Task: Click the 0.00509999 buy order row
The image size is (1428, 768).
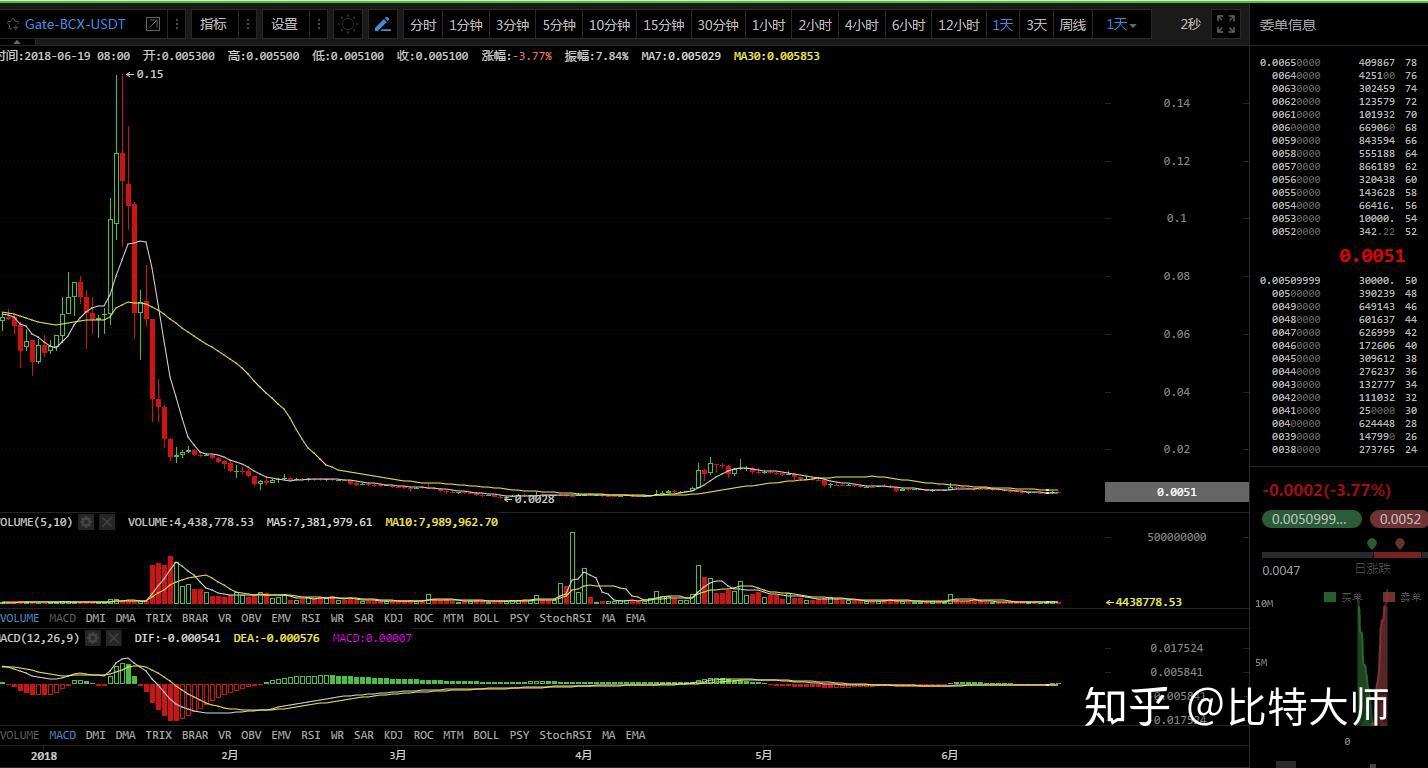Action: pyautogui.click(x=1339, y=280)
